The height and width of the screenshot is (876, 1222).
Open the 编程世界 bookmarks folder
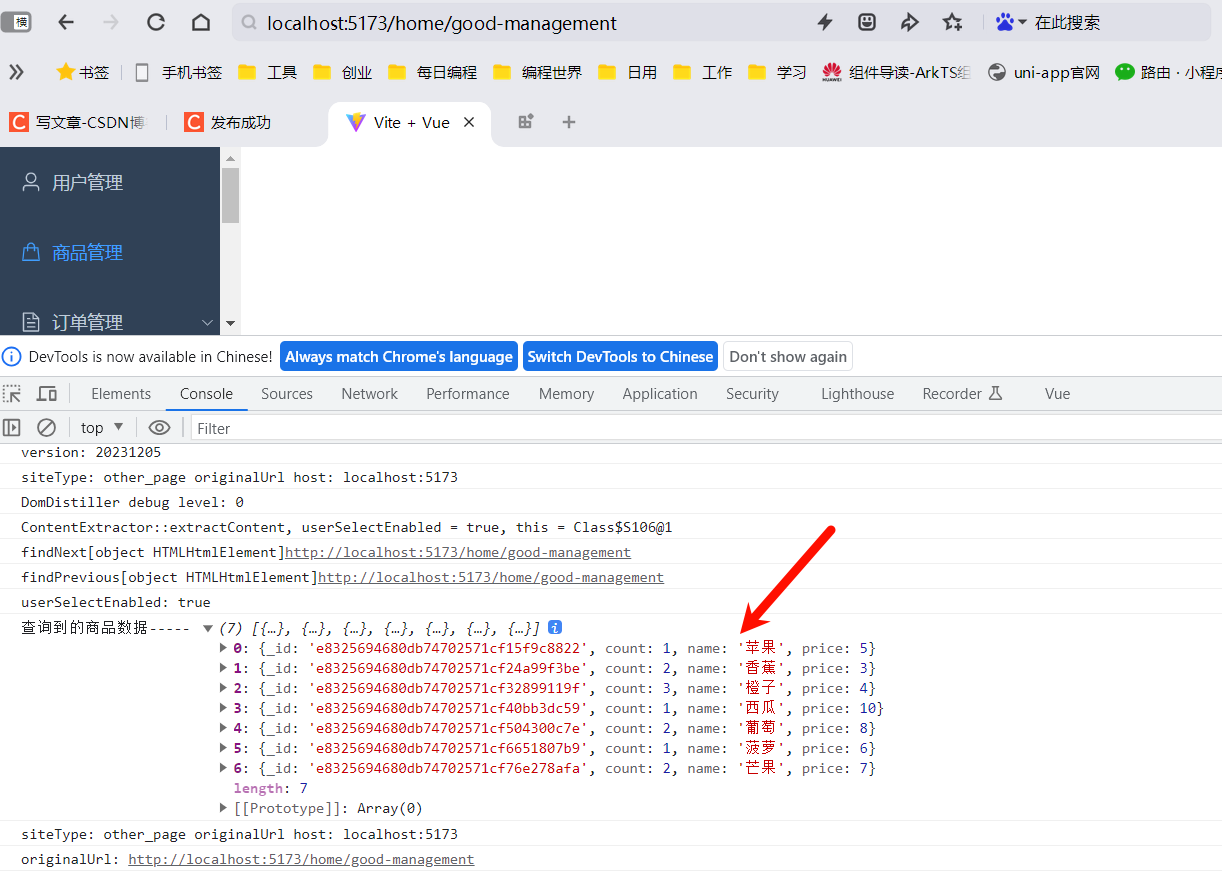[x=537, y=72]
